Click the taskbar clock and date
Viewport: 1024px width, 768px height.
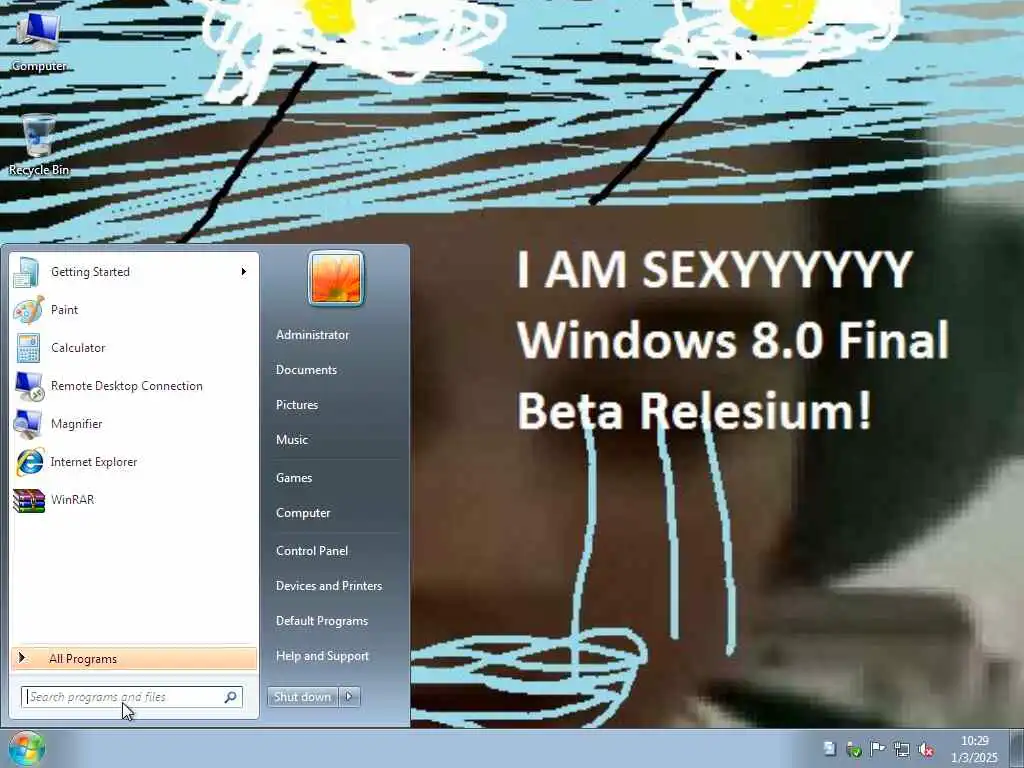tap(974, 749)
